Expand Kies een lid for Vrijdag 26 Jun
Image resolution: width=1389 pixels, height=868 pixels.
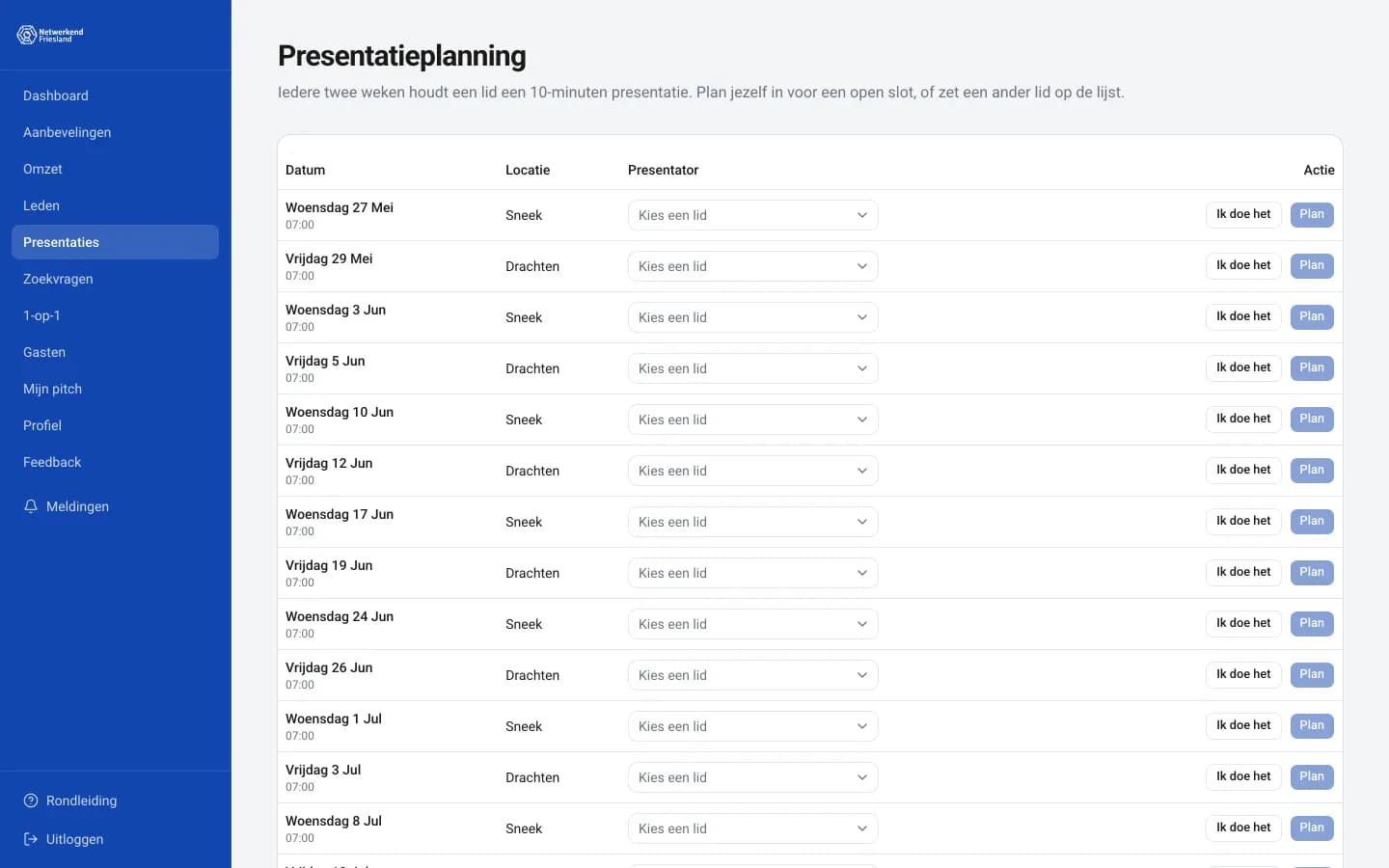coord(752,675)
